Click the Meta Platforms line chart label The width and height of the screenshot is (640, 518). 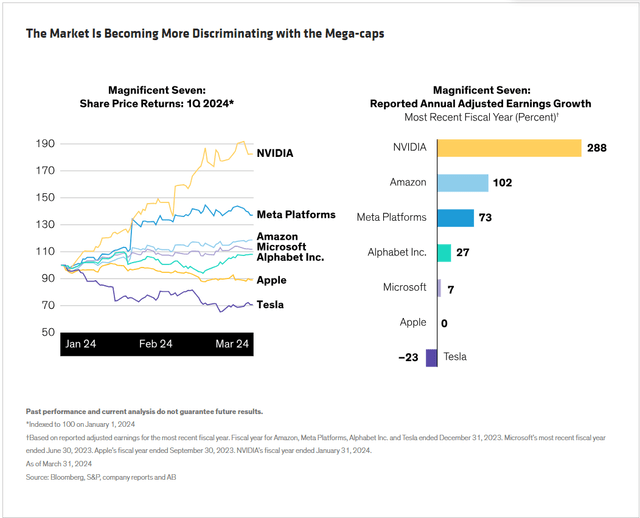pyautogui.click(x=296, y=215)
